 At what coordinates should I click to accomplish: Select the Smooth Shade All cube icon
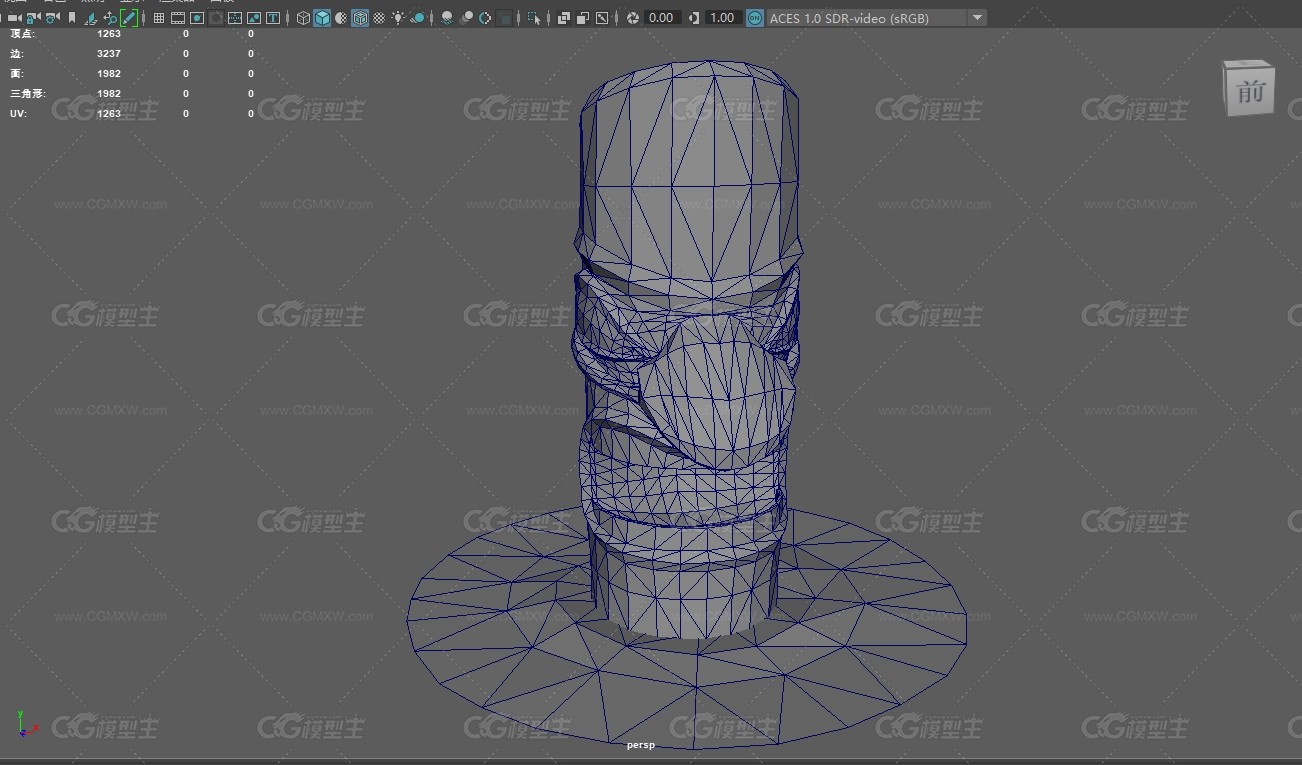point(322,18)
